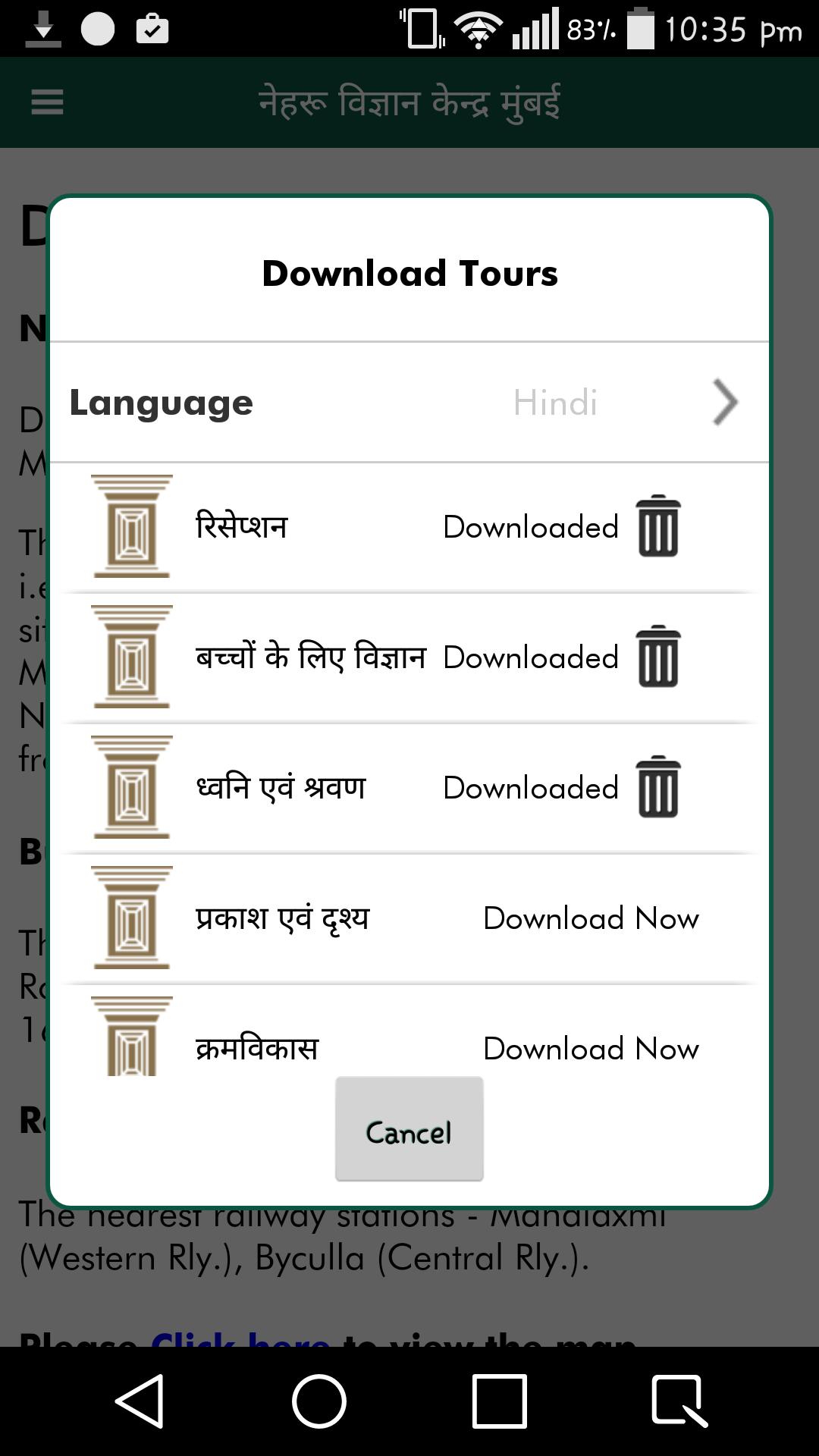Tap the Wi-Fi status icon
819x1456 pixels.
tap(478, 29)
